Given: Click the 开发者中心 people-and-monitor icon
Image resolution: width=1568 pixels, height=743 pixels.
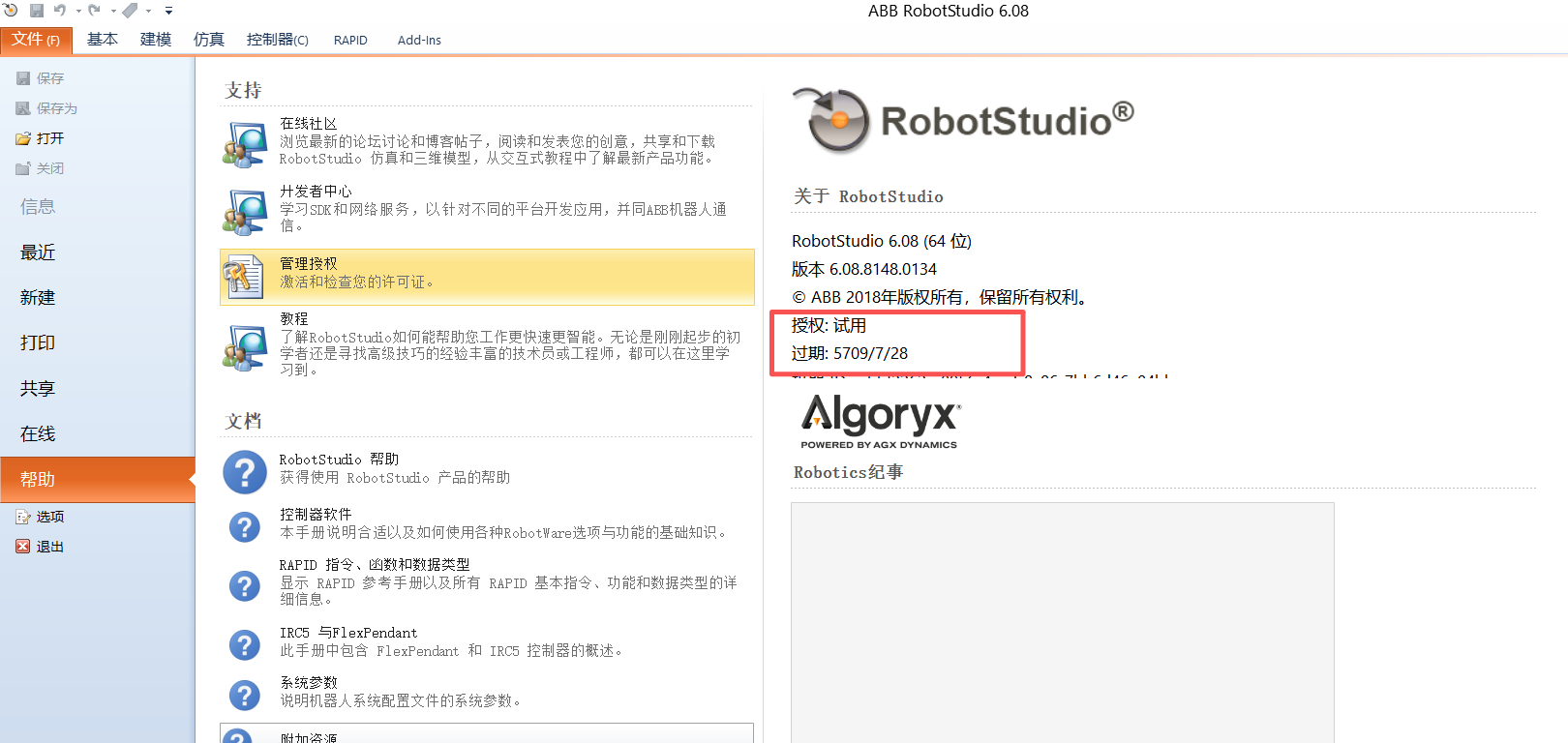Looking at the screenshot, I should click(245, 212).
